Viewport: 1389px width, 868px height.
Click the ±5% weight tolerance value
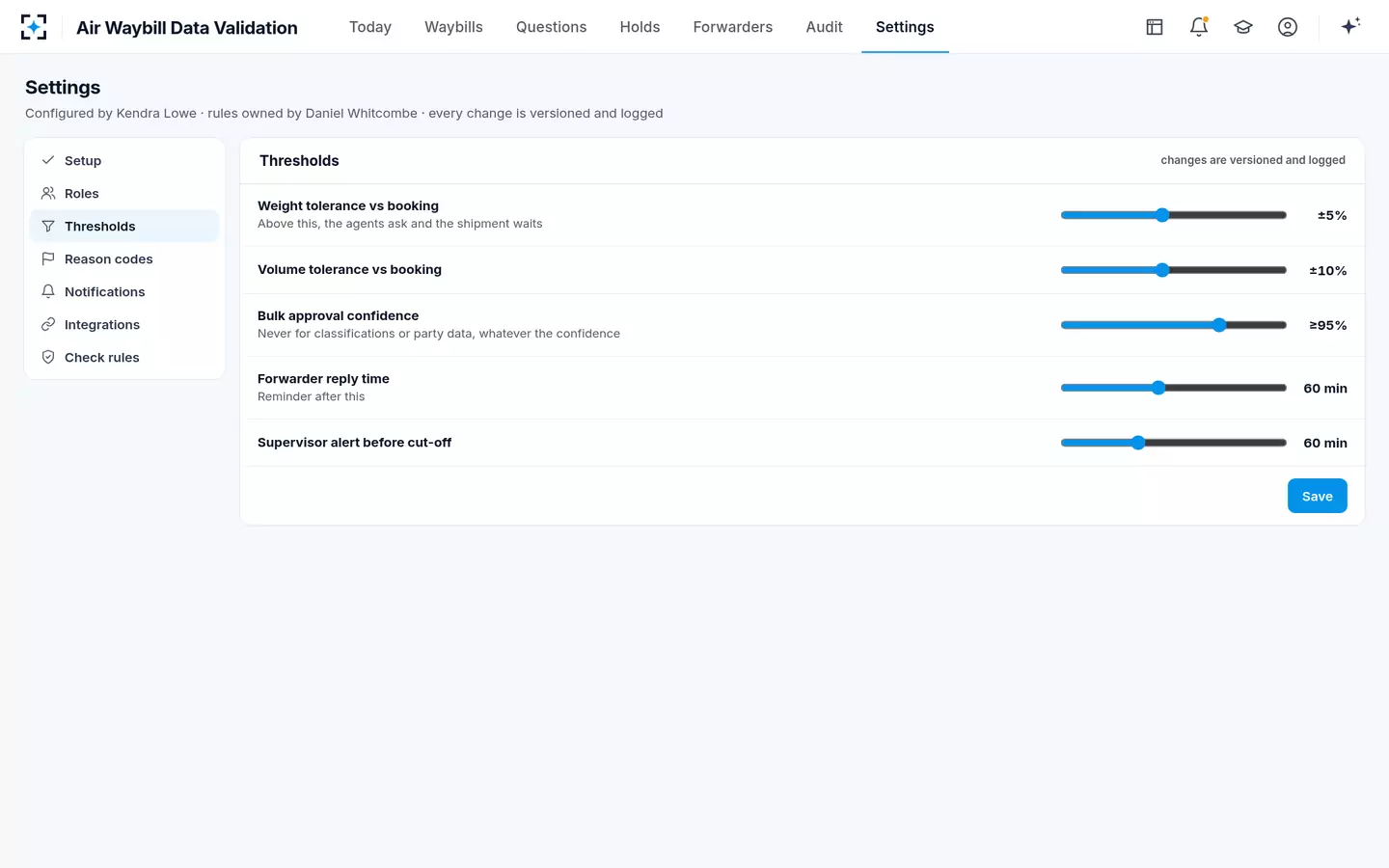coord(1332,215)
